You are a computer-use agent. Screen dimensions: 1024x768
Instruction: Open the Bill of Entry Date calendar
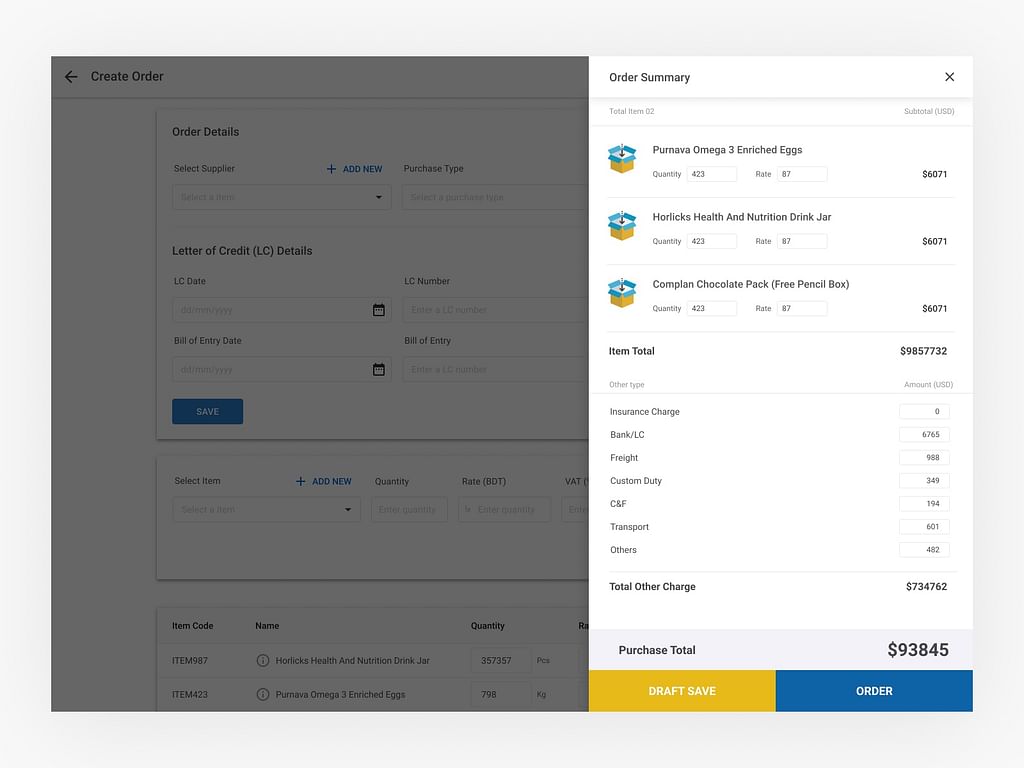[x=378, y=370]
